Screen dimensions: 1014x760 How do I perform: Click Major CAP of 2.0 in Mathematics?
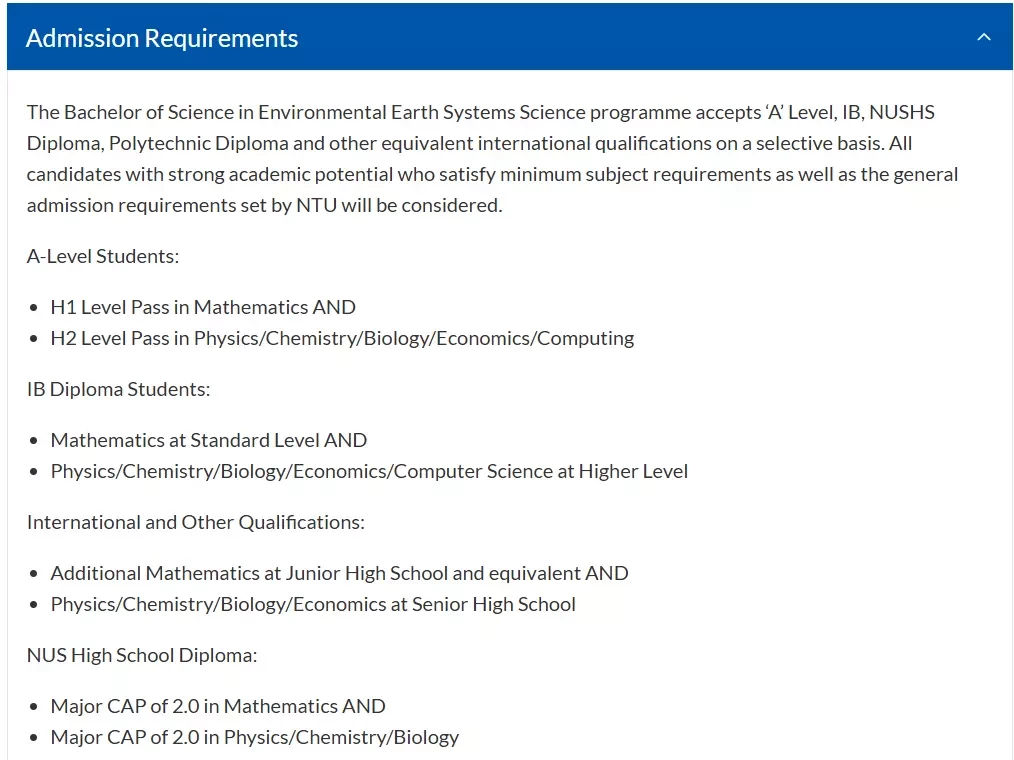218,706
